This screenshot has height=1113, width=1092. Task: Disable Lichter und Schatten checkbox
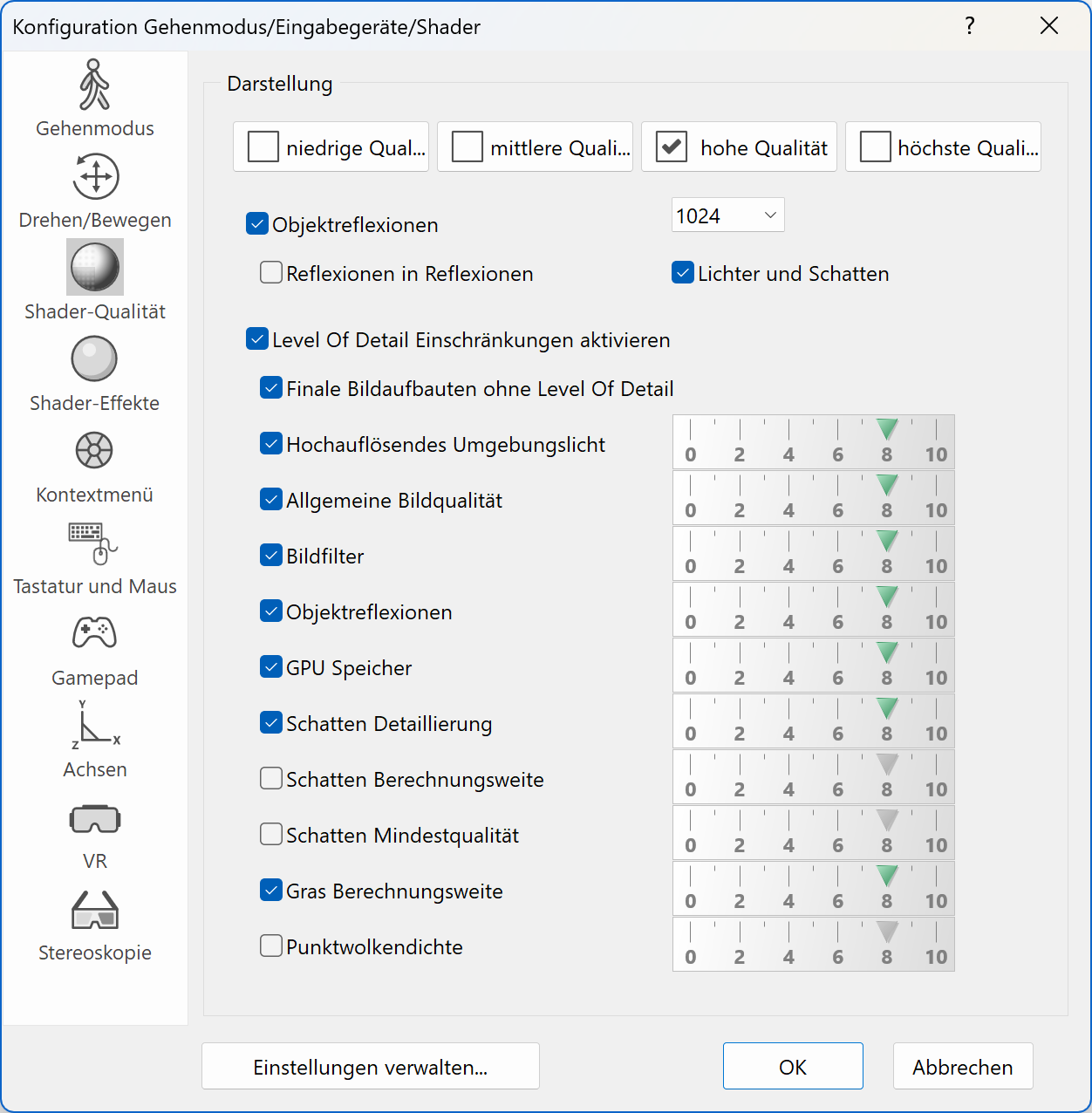683,273
